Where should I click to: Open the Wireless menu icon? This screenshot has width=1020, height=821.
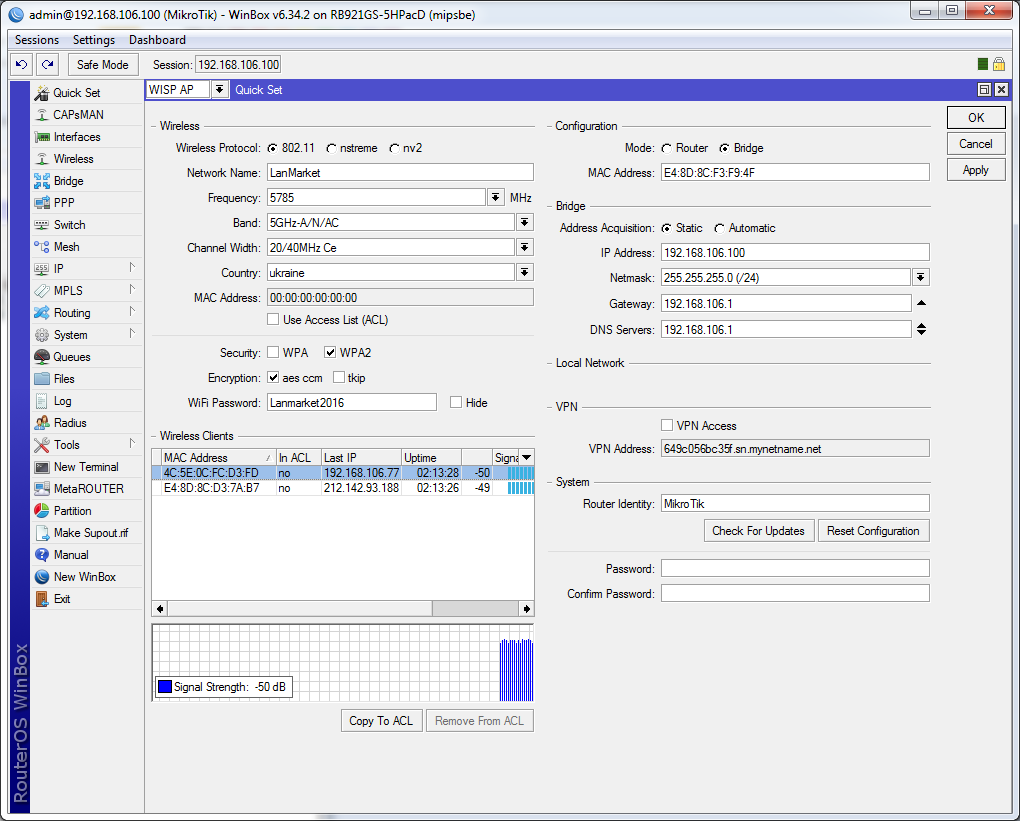click(x=42, y=159)
